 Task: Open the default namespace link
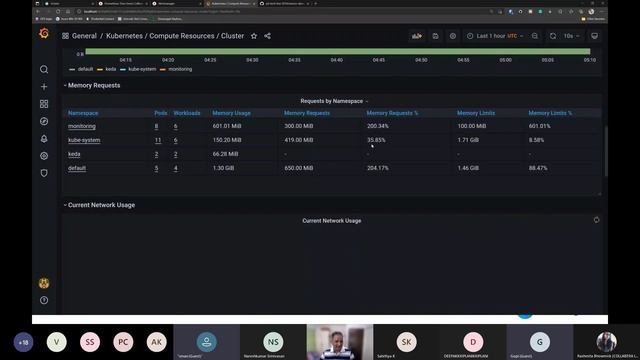(x=77, y=168)
